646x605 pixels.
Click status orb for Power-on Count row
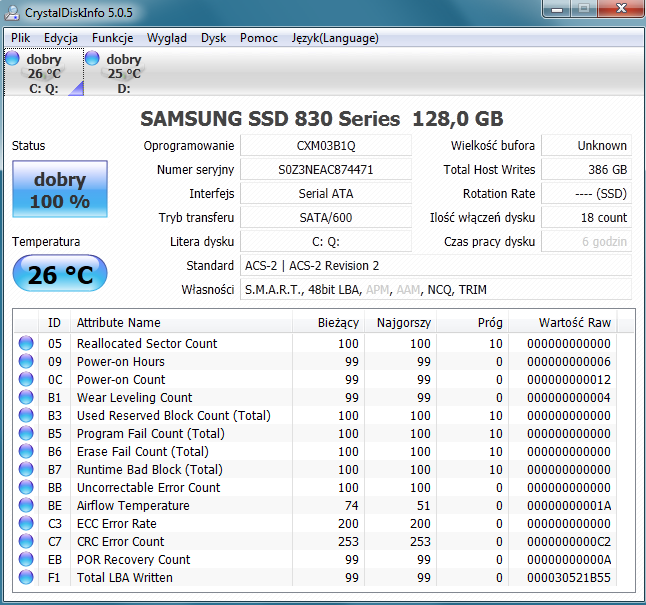(x=26, y=379)
